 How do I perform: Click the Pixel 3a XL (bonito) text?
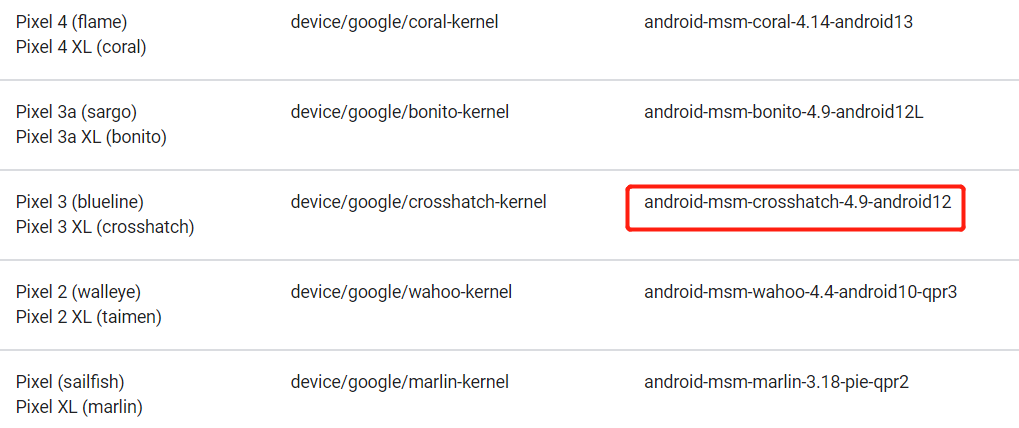tap(91, 137)
